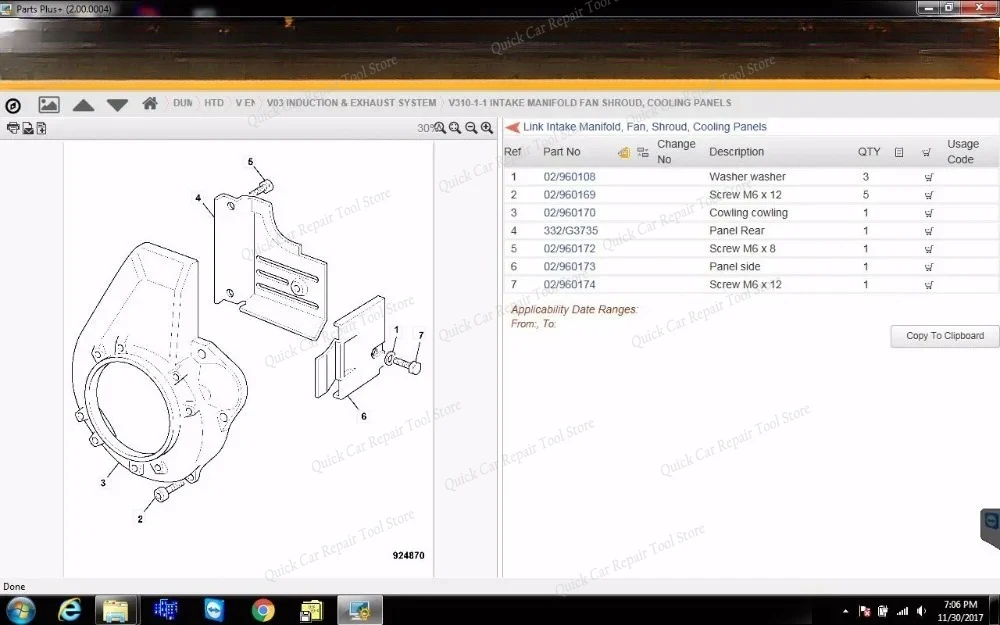Navigate up using the up-triangle icon
The image size is (1000, 625).
pyautogui.click(x=83, y=103)
